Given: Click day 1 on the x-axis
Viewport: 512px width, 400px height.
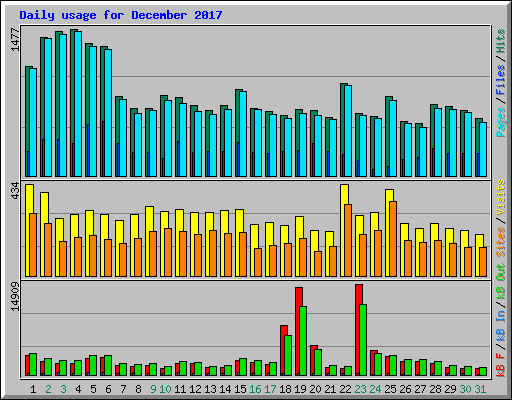Looking at the screenshot, I should click(x=33, y=389).
